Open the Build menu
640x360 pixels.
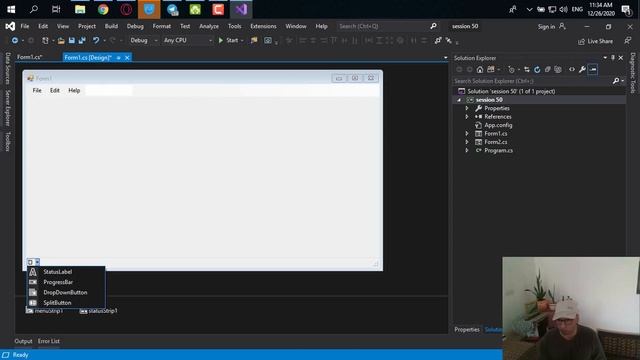[111, 26]
